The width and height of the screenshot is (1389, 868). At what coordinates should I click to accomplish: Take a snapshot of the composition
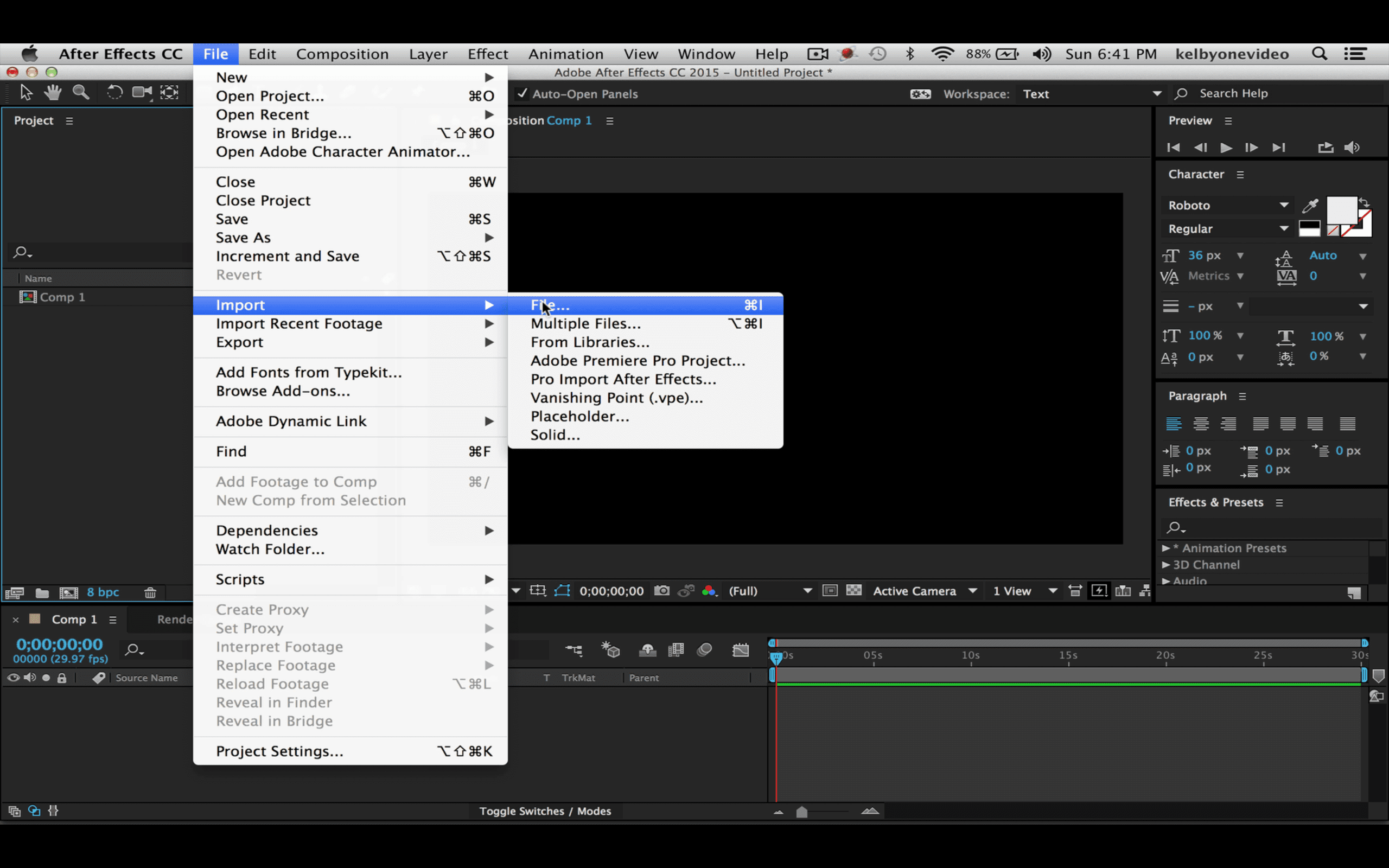point(661,590)
